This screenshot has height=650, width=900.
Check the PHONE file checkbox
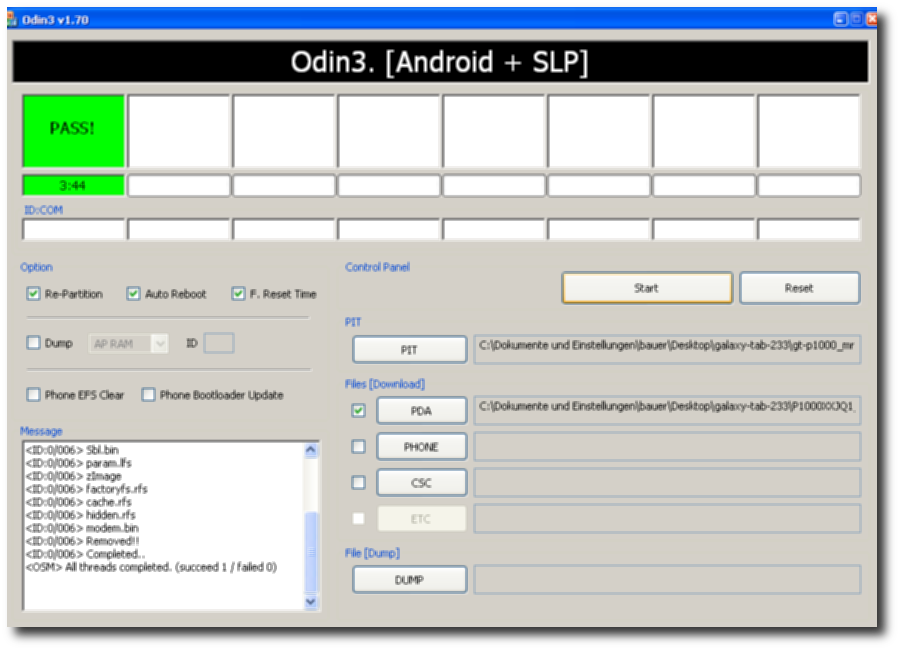(x=359, y=446)
